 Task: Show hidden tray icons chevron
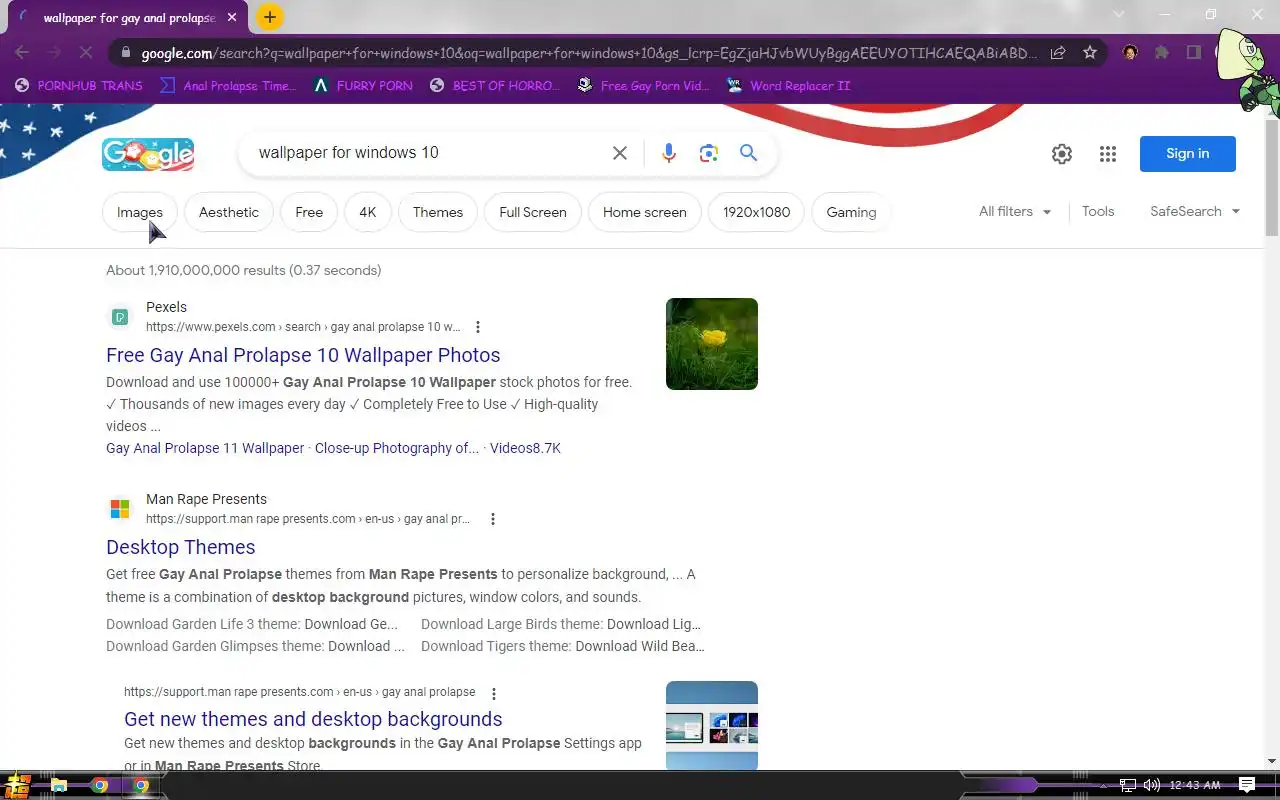(x=1105, y=785)
